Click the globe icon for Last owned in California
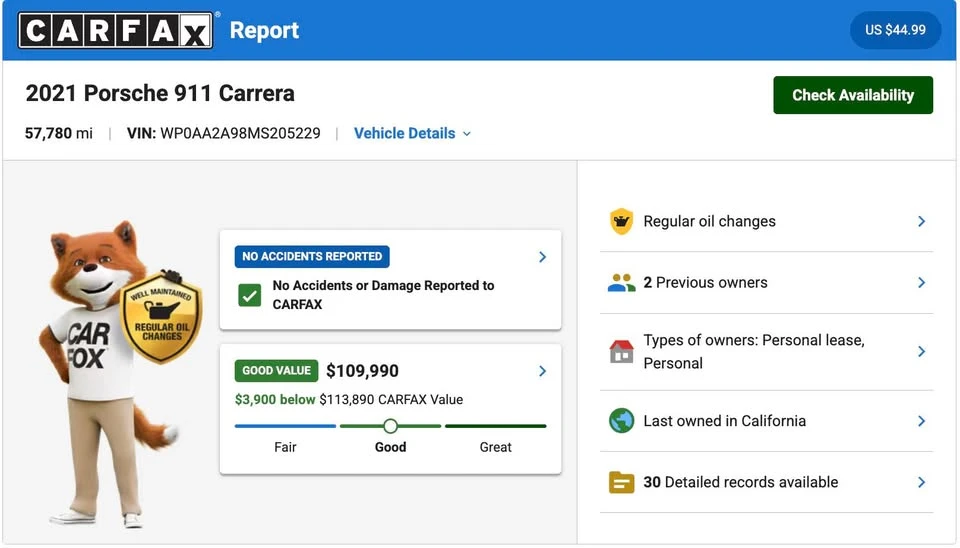 621,421
